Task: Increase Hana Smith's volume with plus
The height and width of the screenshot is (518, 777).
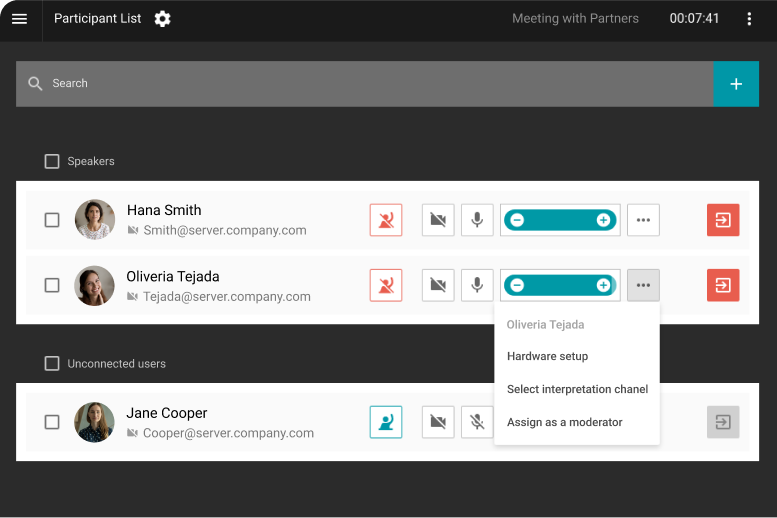Action: click(603, 220)
